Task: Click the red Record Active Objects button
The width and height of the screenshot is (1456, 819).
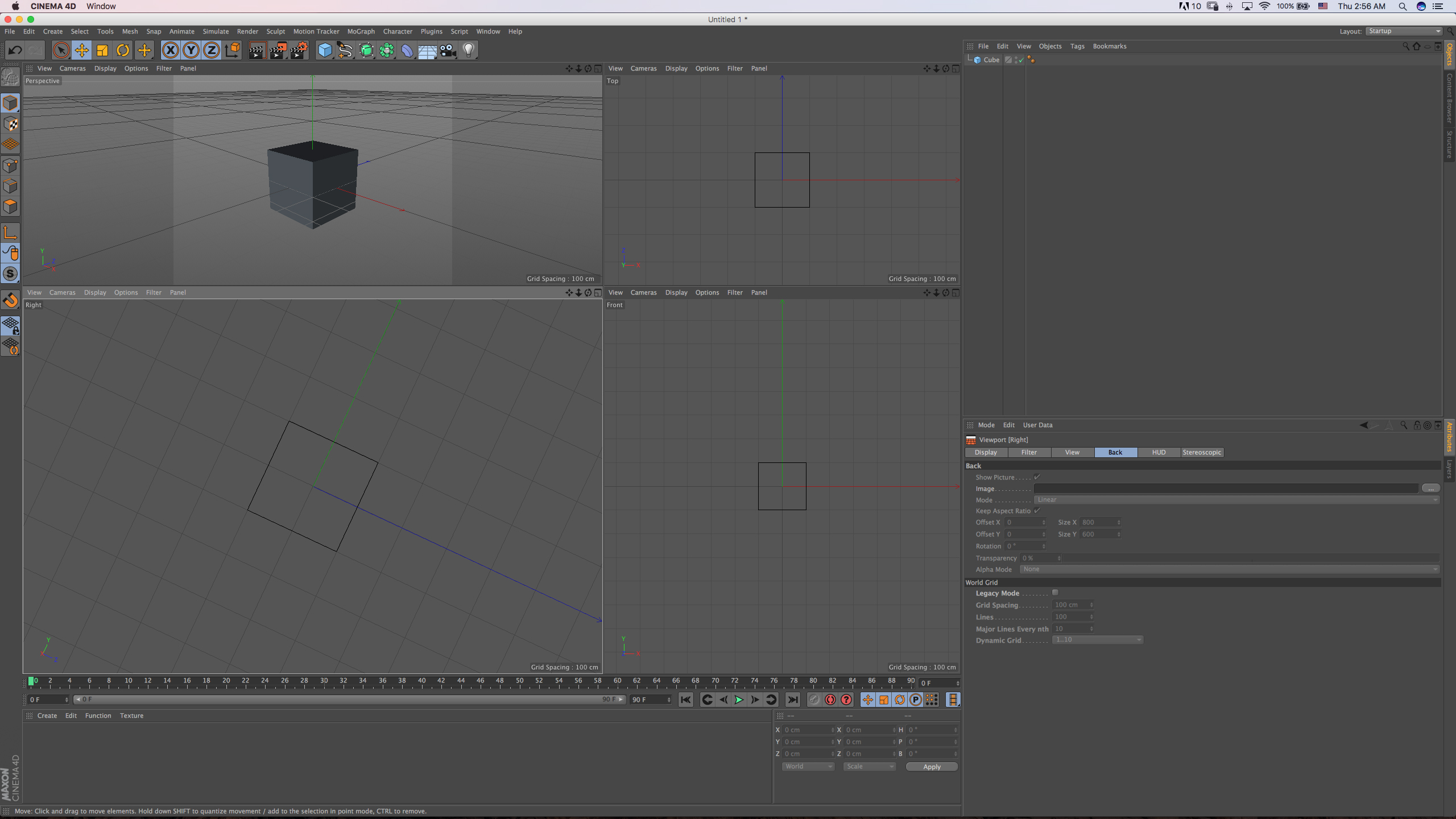Action: click(830, 700)
